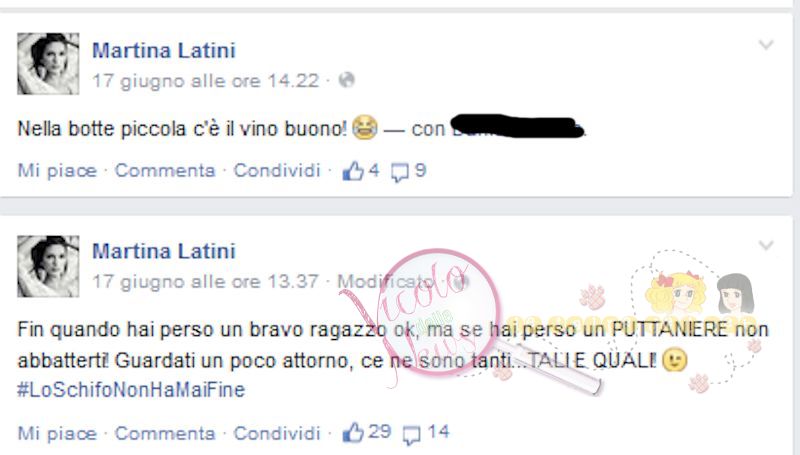Click winking emoji in the second post
800x455 pixels.
(674, 360)
